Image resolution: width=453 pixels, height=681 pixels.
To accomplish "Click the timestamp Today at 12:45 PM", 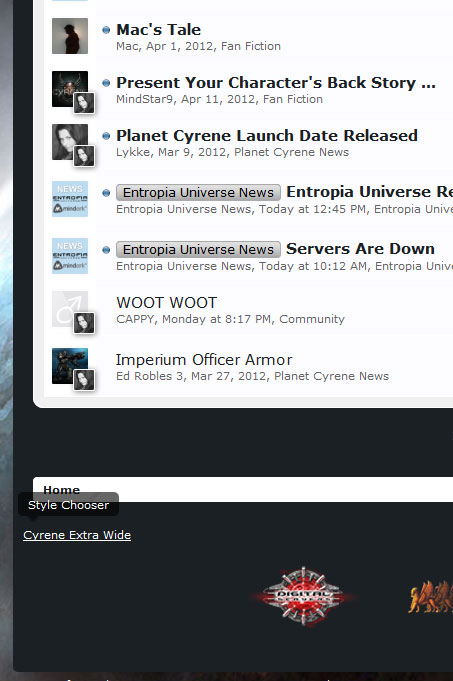I will [x=313, y=209].
